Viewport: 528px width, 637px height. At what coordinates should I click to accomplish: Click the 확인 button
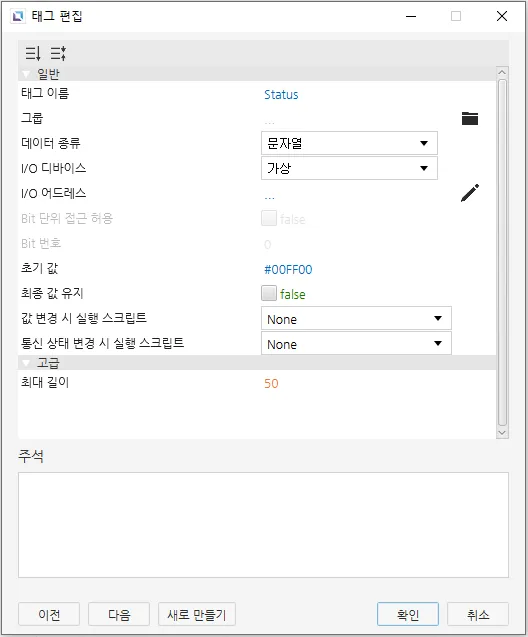[x=408, y=614]
